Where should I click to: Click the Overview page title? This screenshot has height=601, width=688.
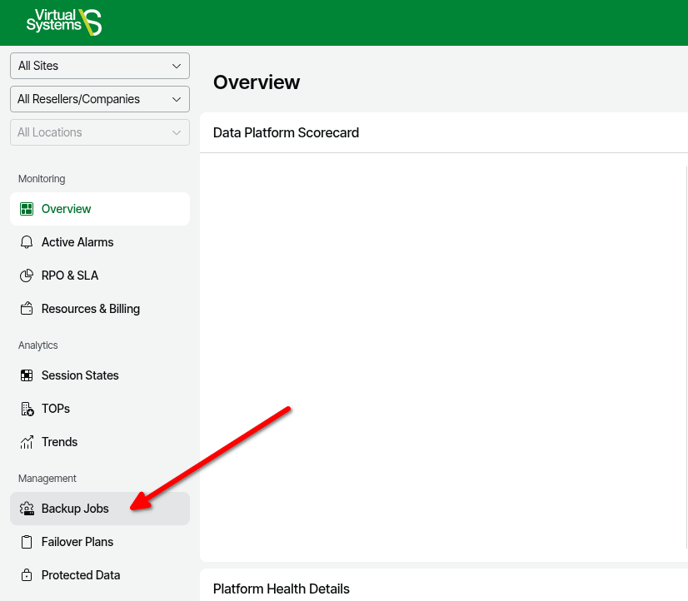256,82
